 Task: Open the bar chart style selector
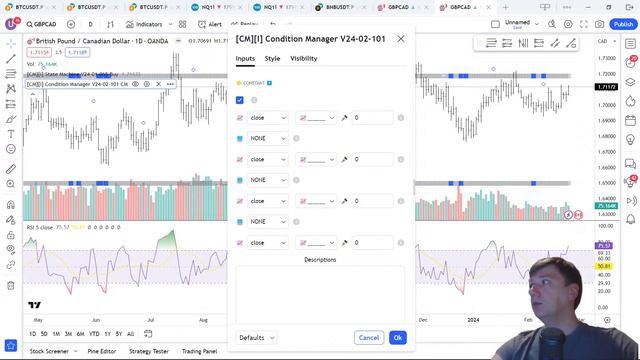(x=110, y=24)
